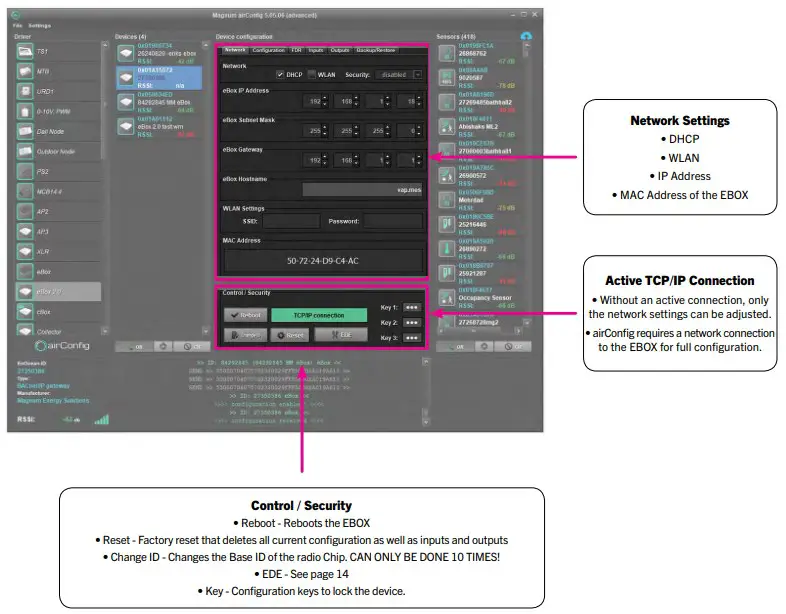Click the eBox Gateway second octet field
The height and width of the screenshot is (614, 786).
click(x=347, y=160)
